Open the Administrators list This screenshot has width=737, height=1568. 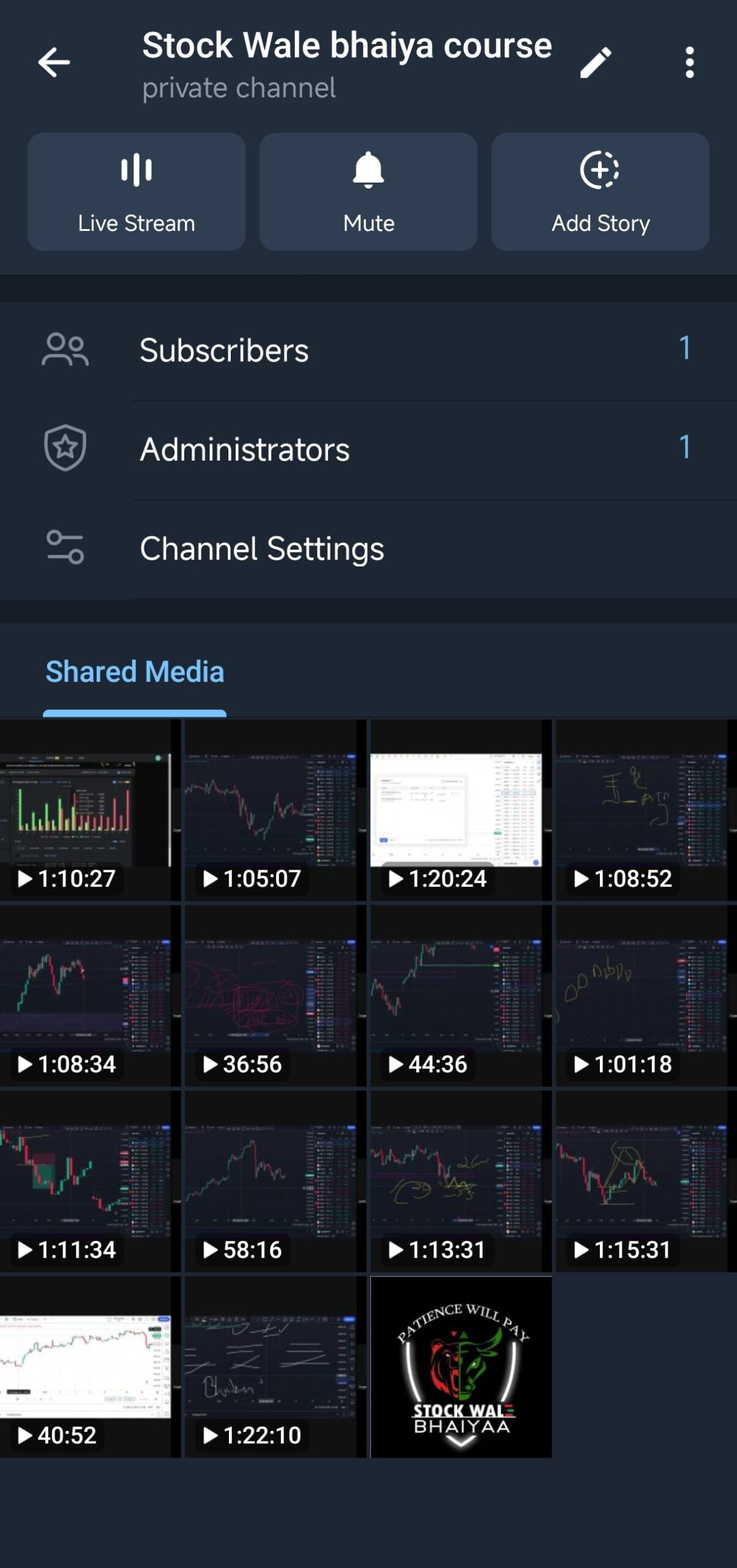click(367, 449)
